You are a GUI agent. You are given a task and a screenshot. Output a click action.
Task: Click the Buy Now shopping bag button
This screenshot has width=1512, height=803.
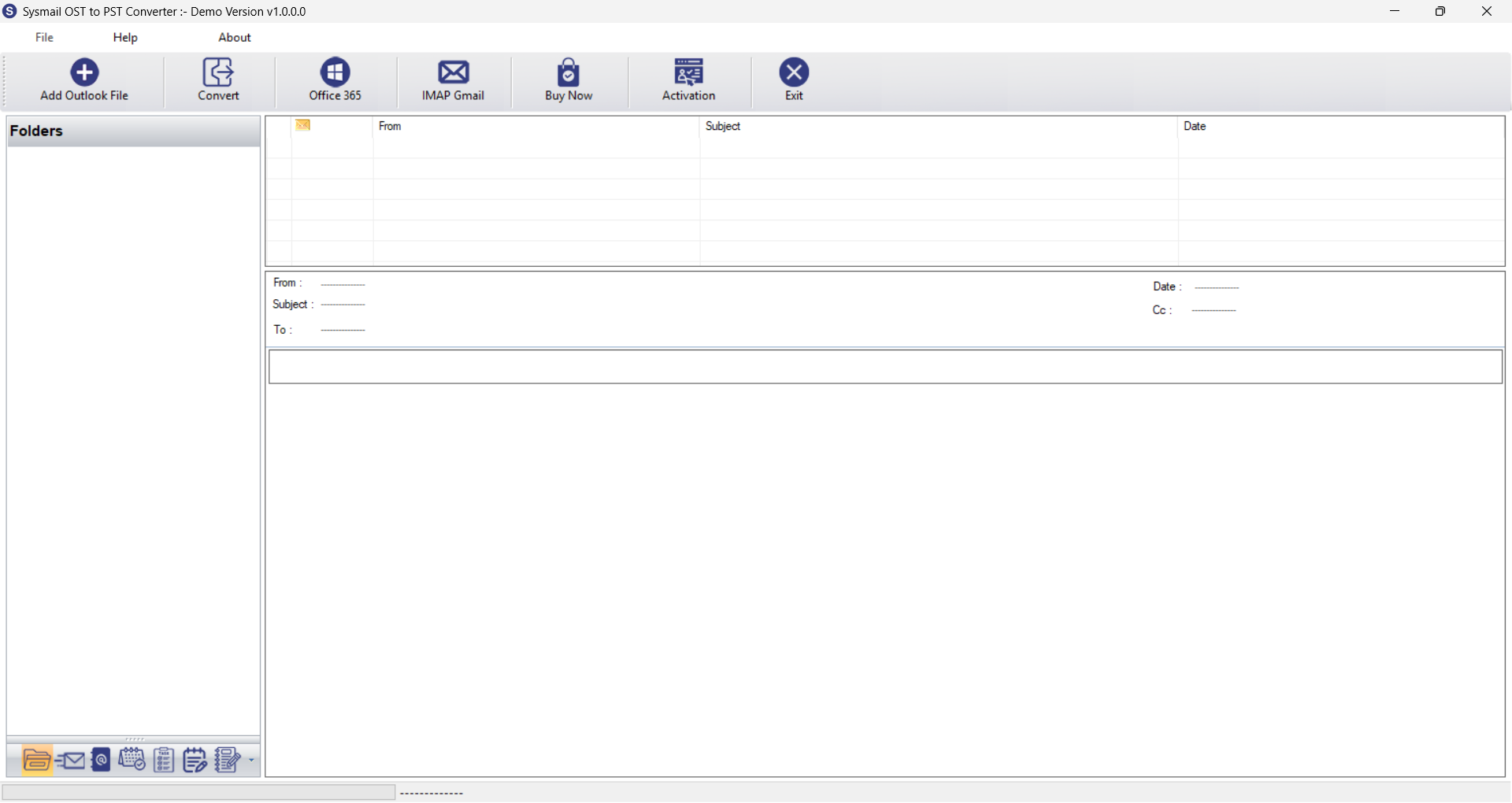[x=569, y=80]
